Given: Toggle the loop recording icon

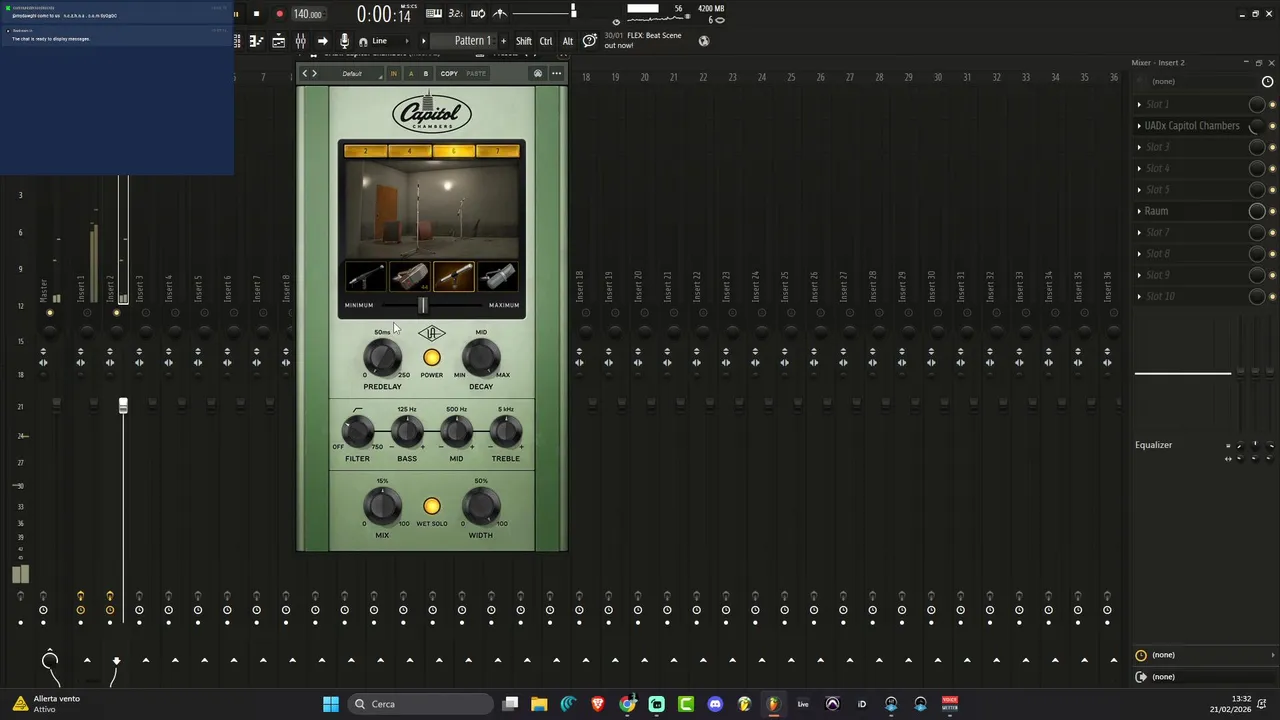Looking at the screenshot, I should (x=478, y=13).
